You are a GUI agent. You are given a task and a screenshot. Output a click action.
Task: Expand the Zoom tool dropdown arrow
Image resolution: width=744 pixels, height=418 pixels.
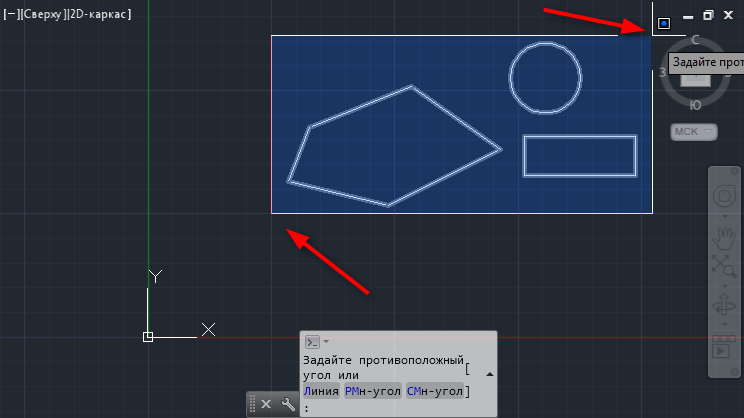725,286
